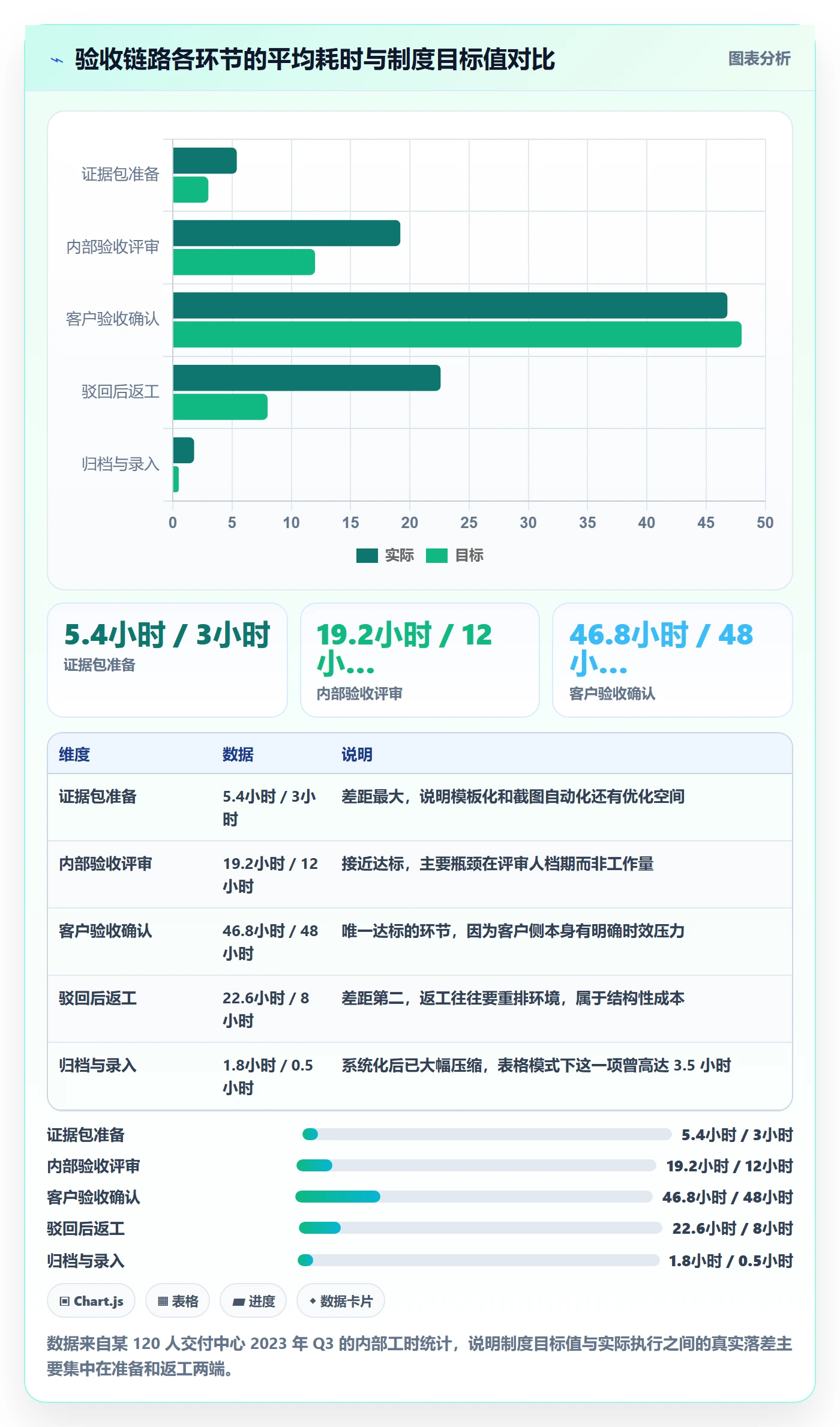Select the table cell 22.6小时 / 8小时
This screenshot has height=1427, width=840.
click(270, 1009)
